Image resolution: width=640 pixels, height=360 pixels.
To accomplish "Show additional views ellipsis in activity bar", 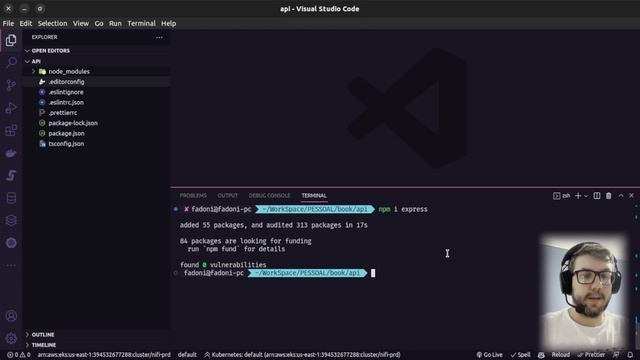I will click(x=11, y=265).
